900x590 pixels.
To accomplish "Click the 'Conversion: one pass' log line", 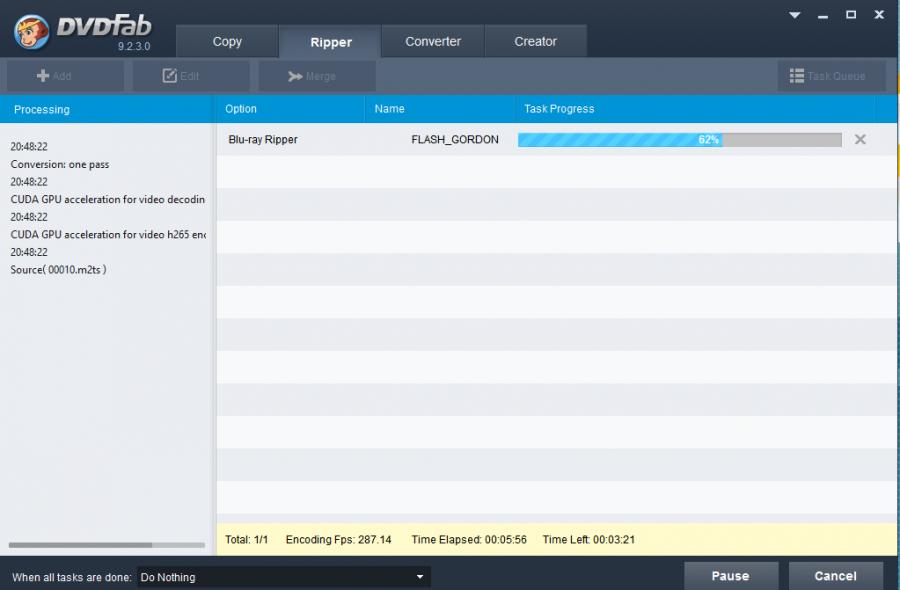I will point(60,164).
